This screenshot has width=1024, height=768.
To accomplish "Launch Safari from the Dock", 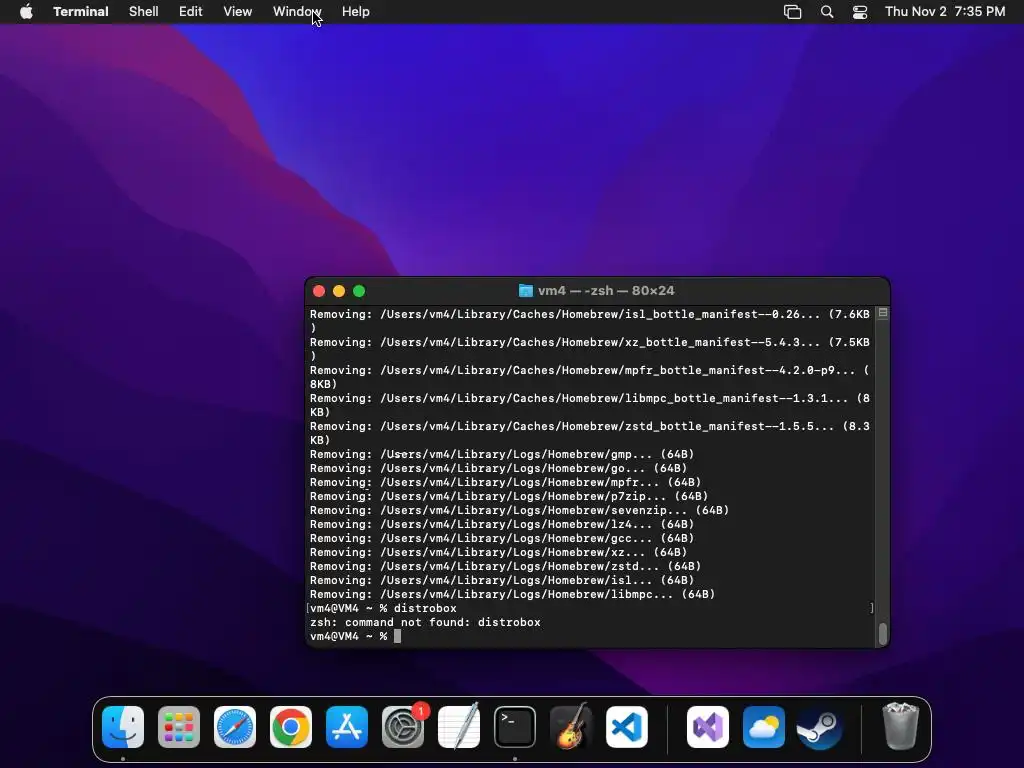I will coord(235,727).
